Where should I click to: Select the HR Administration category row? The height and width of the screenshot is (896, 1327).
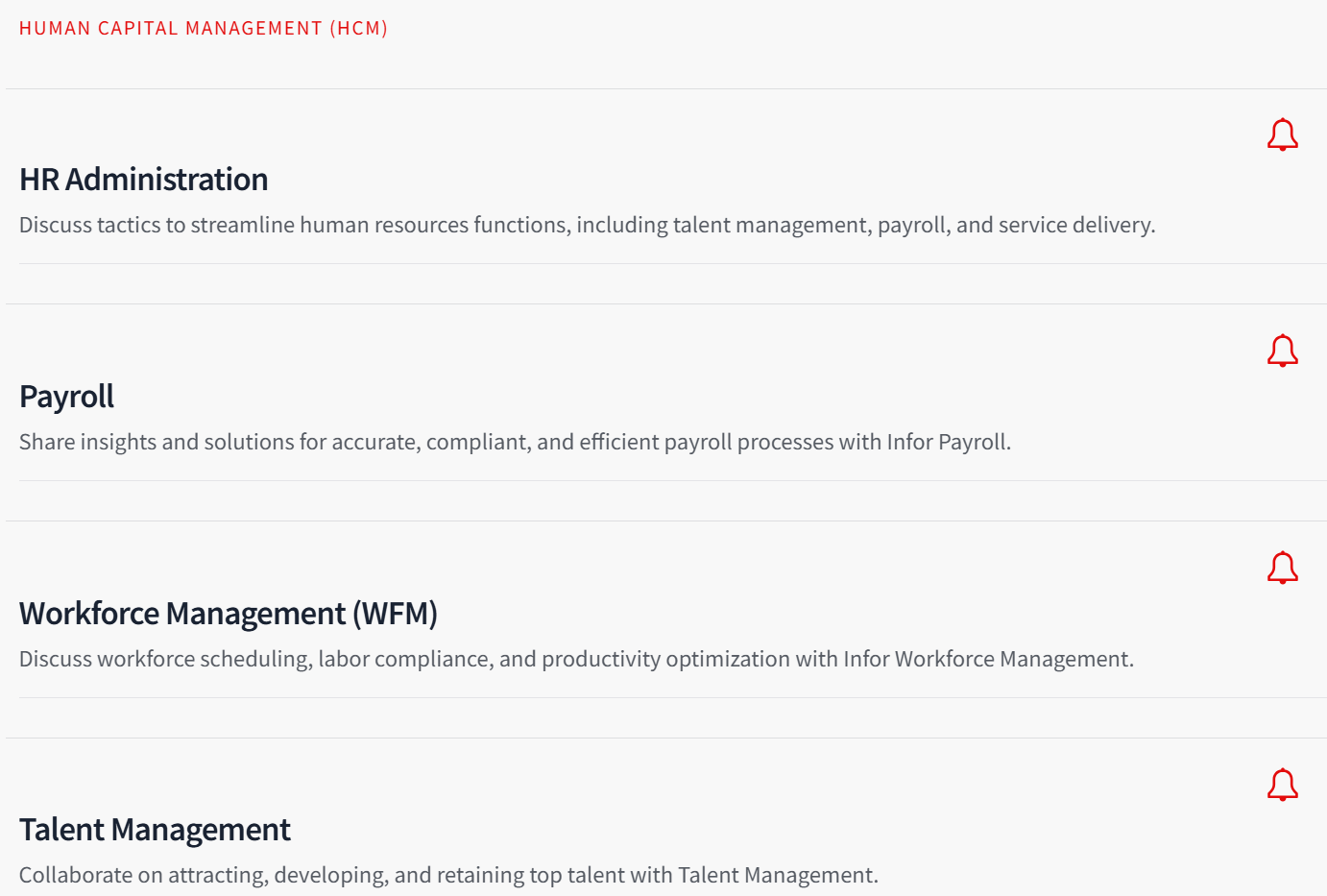(665, 197)
